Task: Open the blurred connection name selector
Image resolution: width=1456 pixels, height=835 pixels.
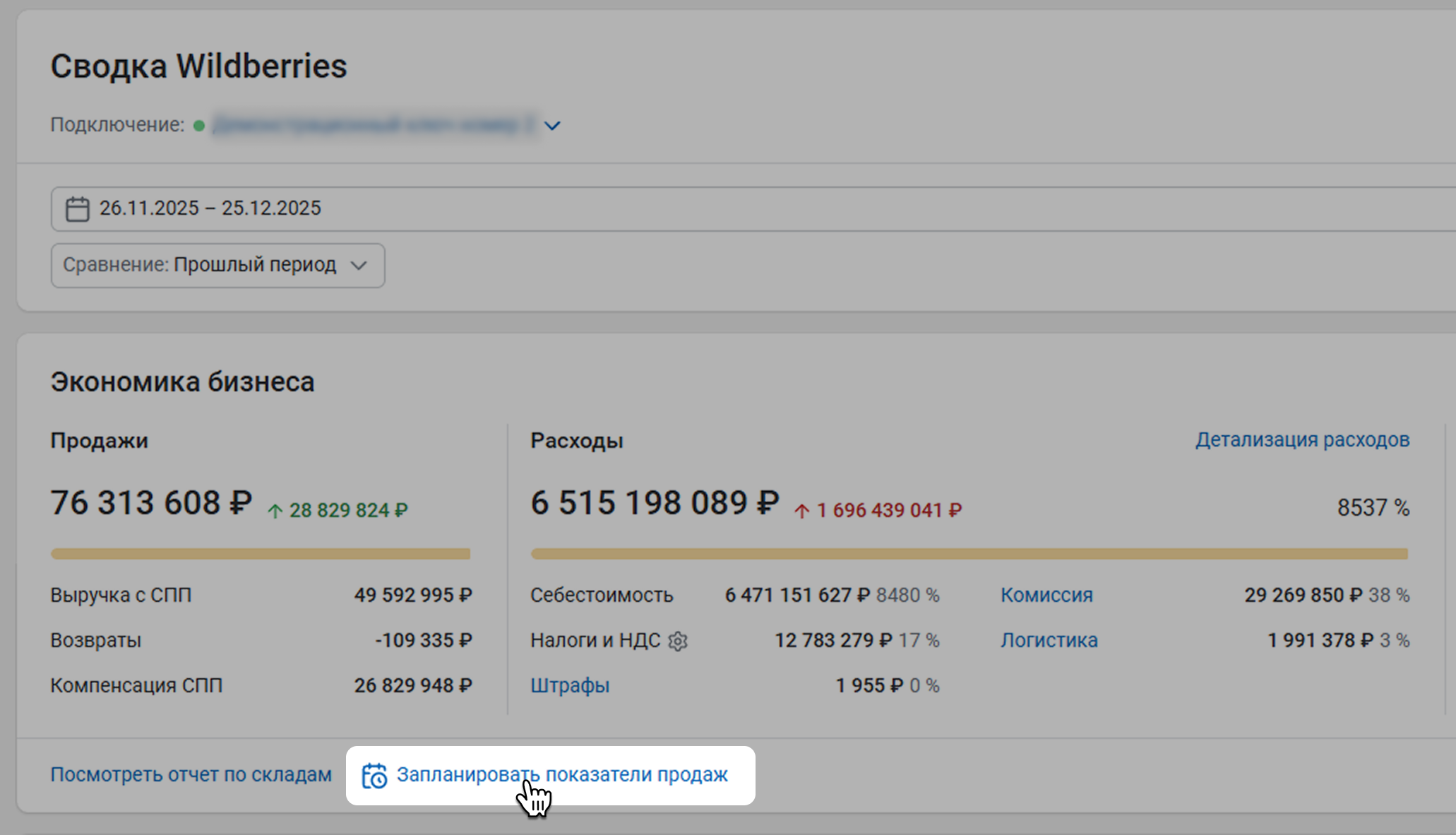Action: pos(374,125)
